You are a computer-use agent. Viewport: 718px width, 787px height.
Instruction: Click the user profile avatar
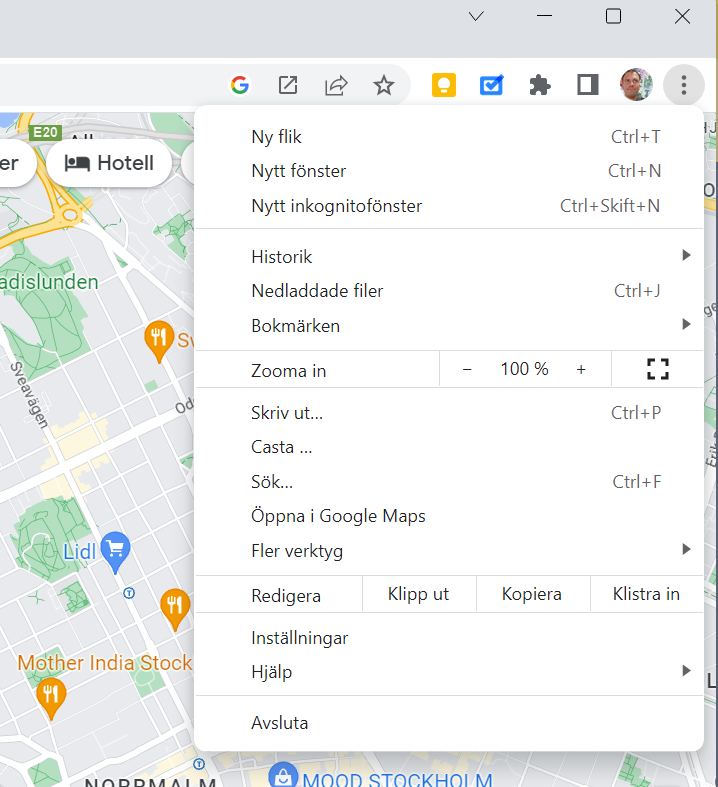[636, 86]
